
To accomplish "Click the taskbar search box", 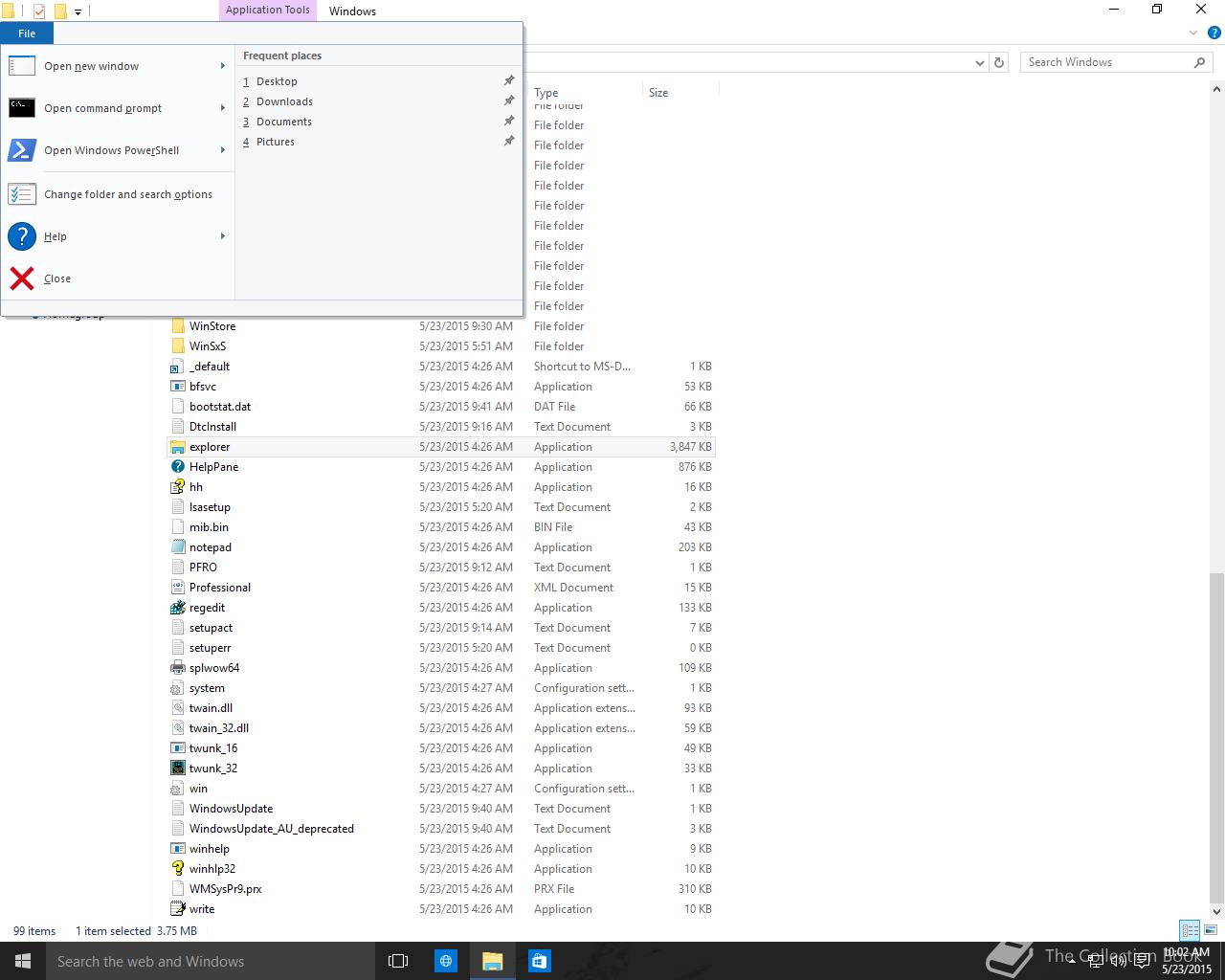I will click(x=211, y=961).
